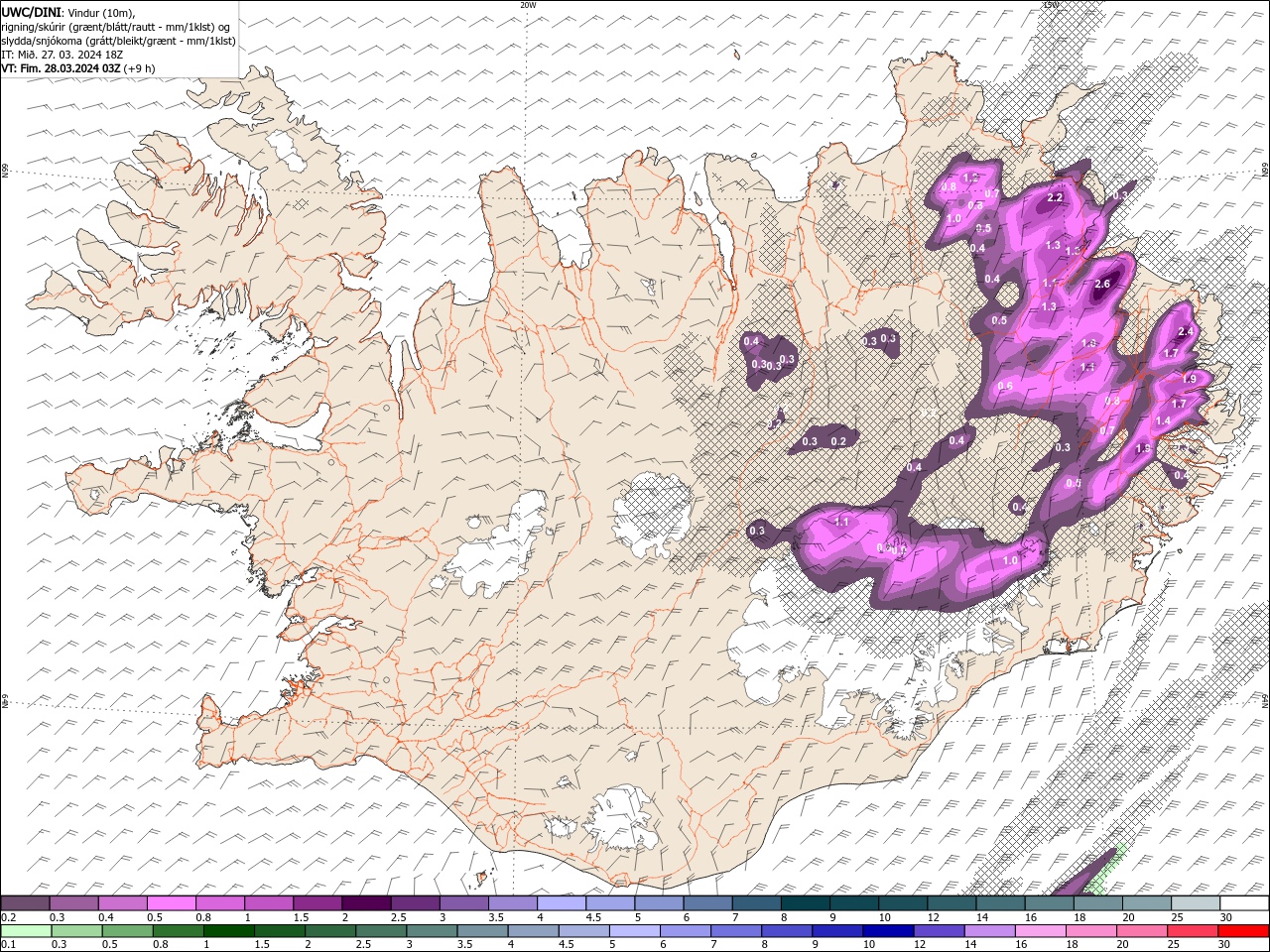The height and width of the screenshot is (952, 1270).
Task: Click the 'rigning/skúrir (grænt/blátt/rautt - mm/1klst) og' line
Action: click(116, 27)
